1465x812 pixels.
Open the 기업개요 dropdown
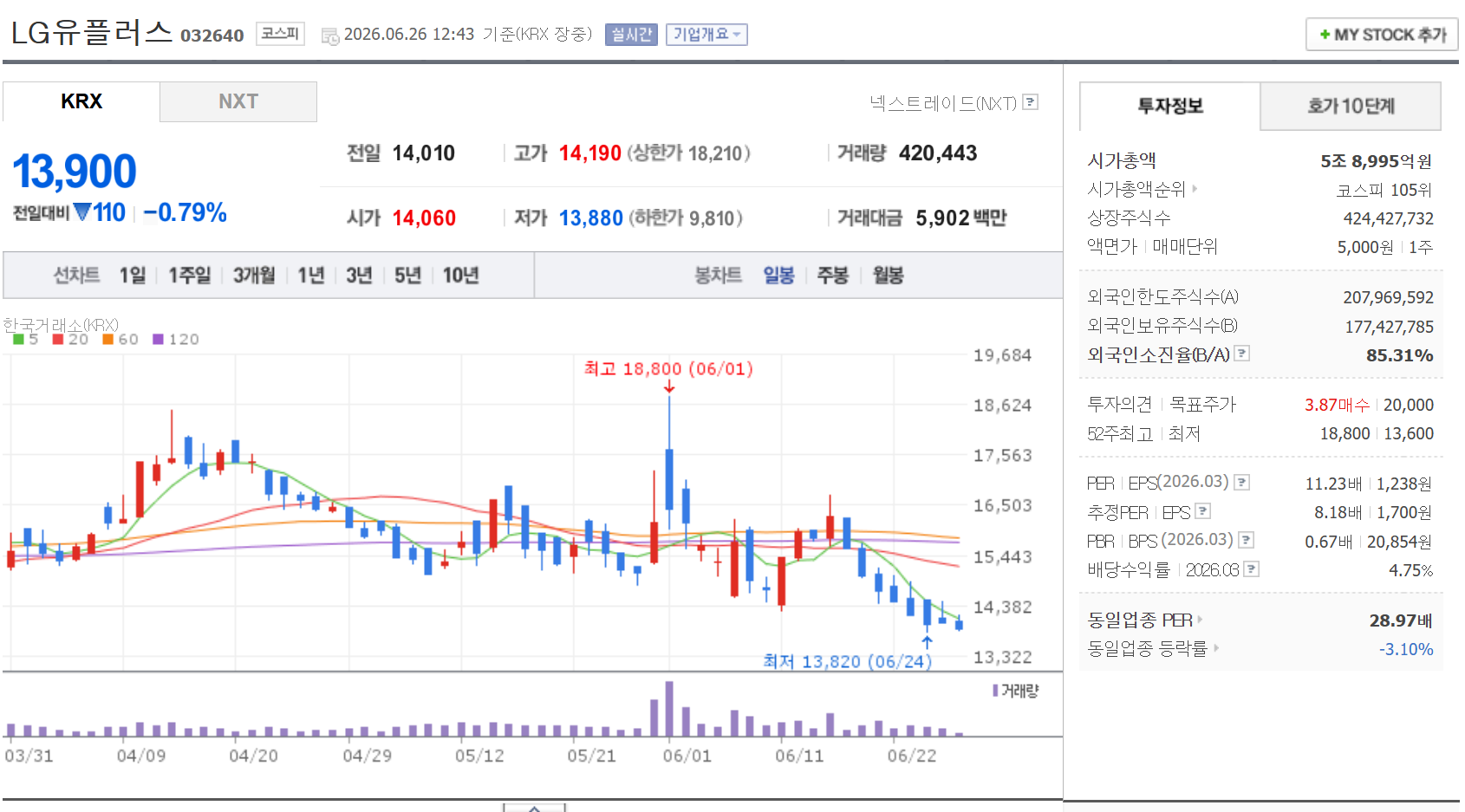click(706, 35)
